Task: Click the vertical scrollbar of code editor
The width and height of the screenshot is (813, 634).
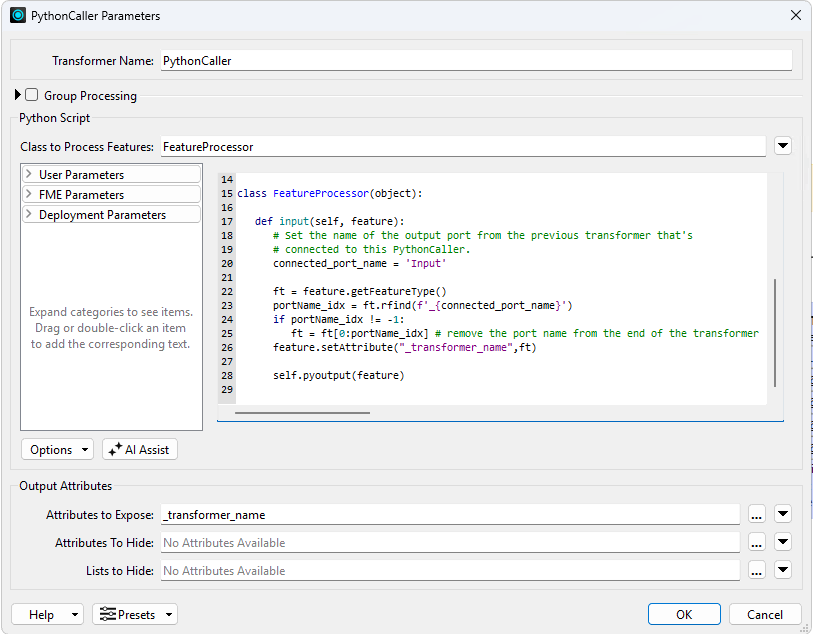Action: [x=775, y=333]
